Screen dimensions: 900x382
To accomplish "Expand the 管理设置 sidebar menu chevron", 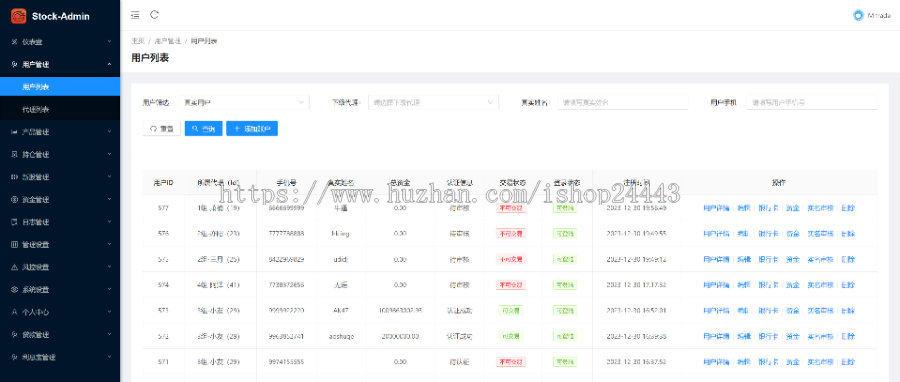I will pos(109,244).
